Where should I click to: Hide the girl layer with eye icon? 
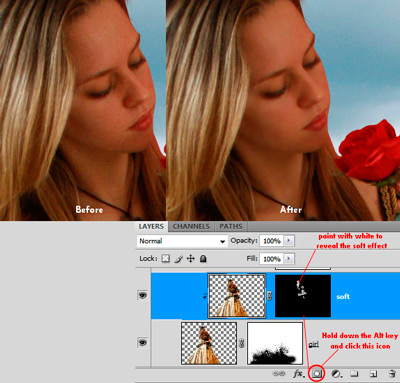pos(143,342)
